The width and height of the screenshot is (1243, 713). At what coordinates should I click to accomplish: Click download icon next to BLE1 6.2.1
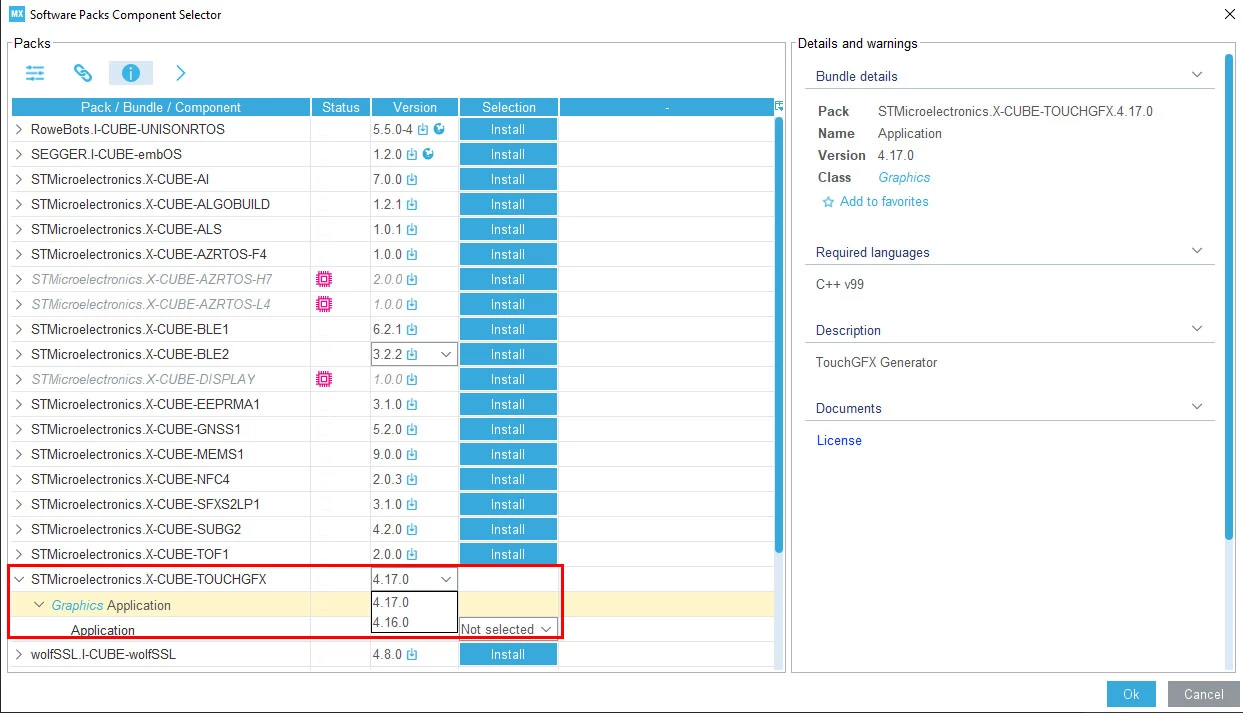click(x=412, y=330)
